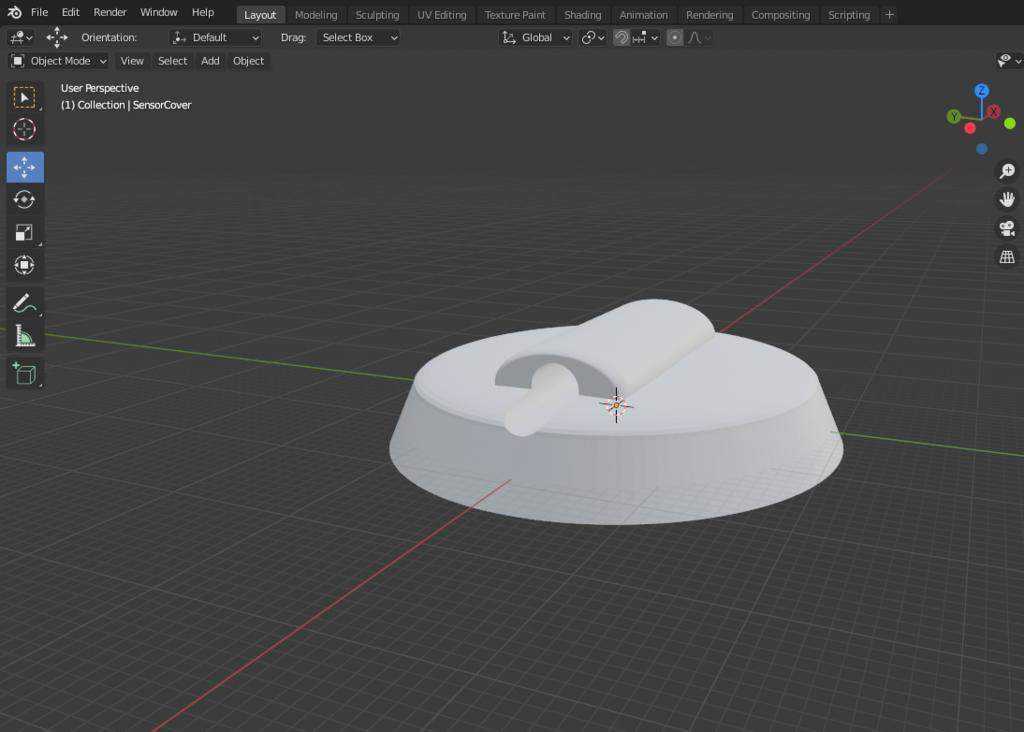The height and width of the screenshot is (732, 1024).
Task: Switch to the Sculpting workspace tab
Action: click(377, 14)
